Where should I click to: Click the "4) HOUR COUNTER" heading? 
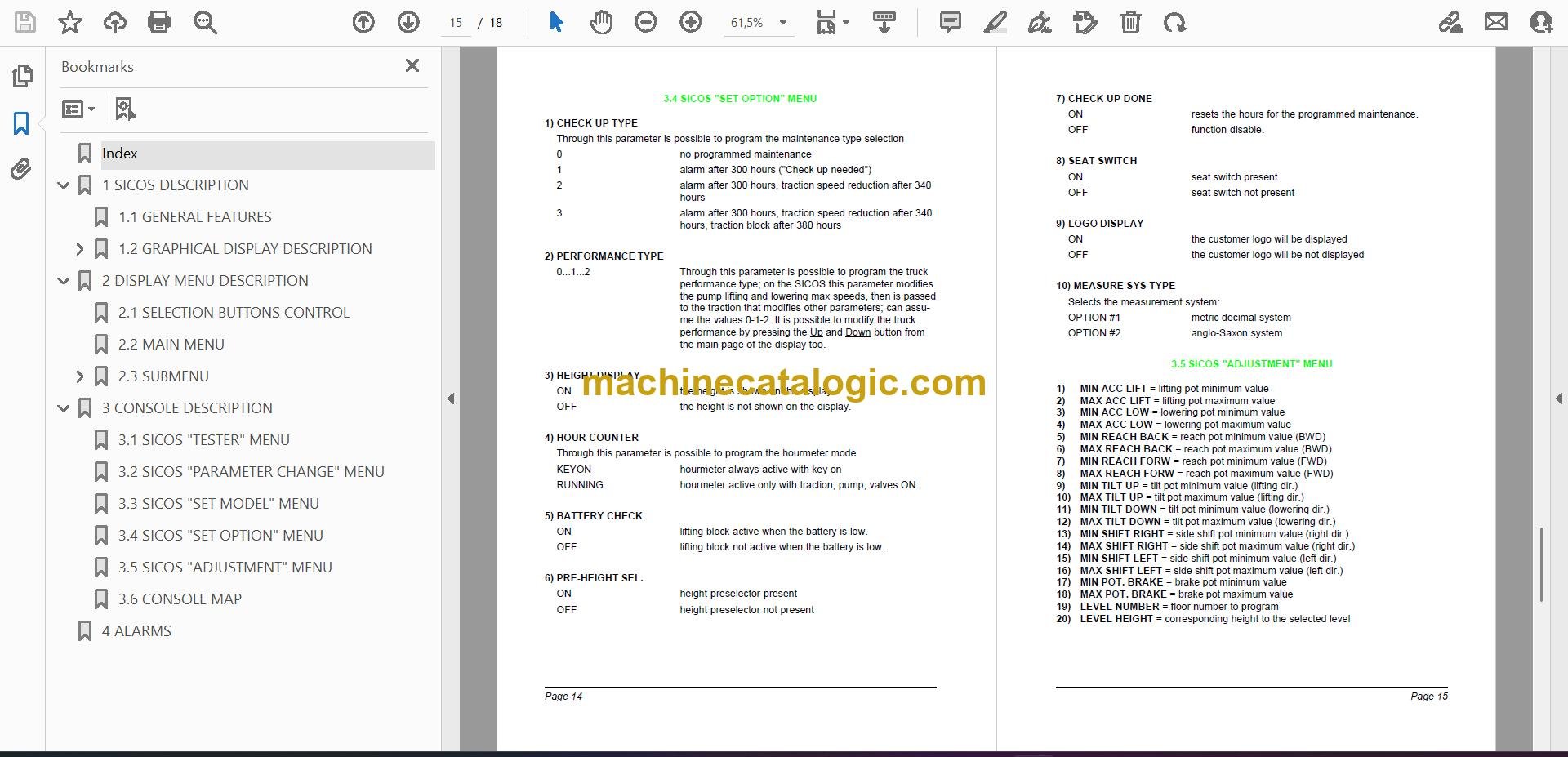pos(591,438)
